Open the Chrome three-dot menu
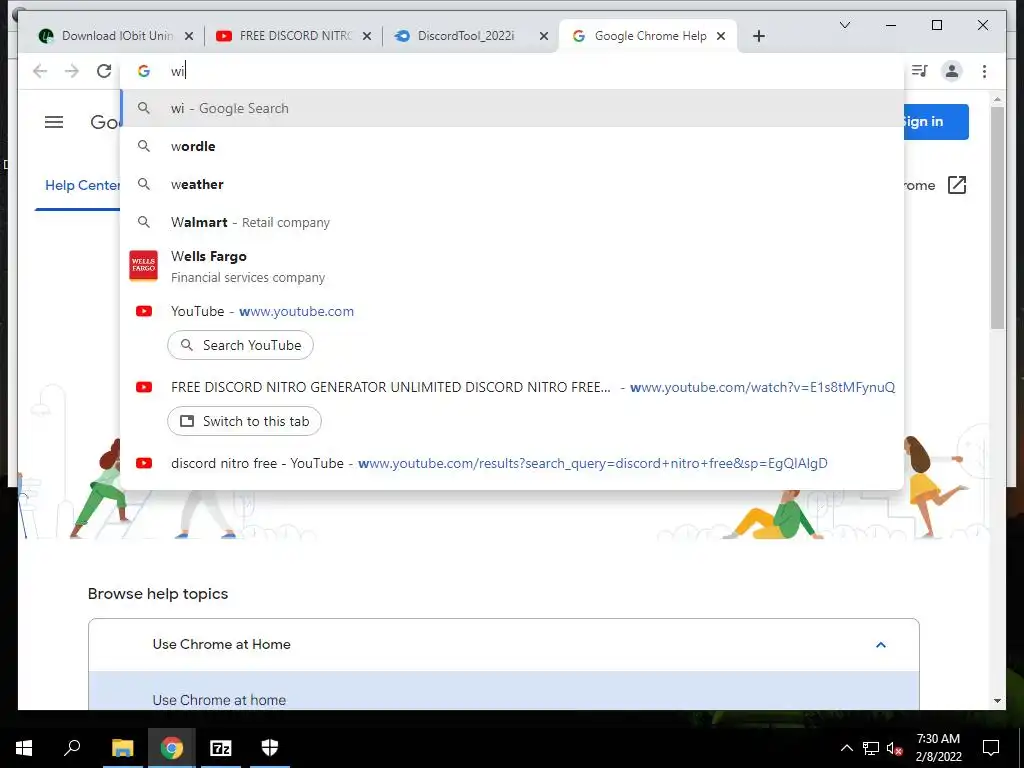Viewport: 1024px width, 768px height. point(984,71)
